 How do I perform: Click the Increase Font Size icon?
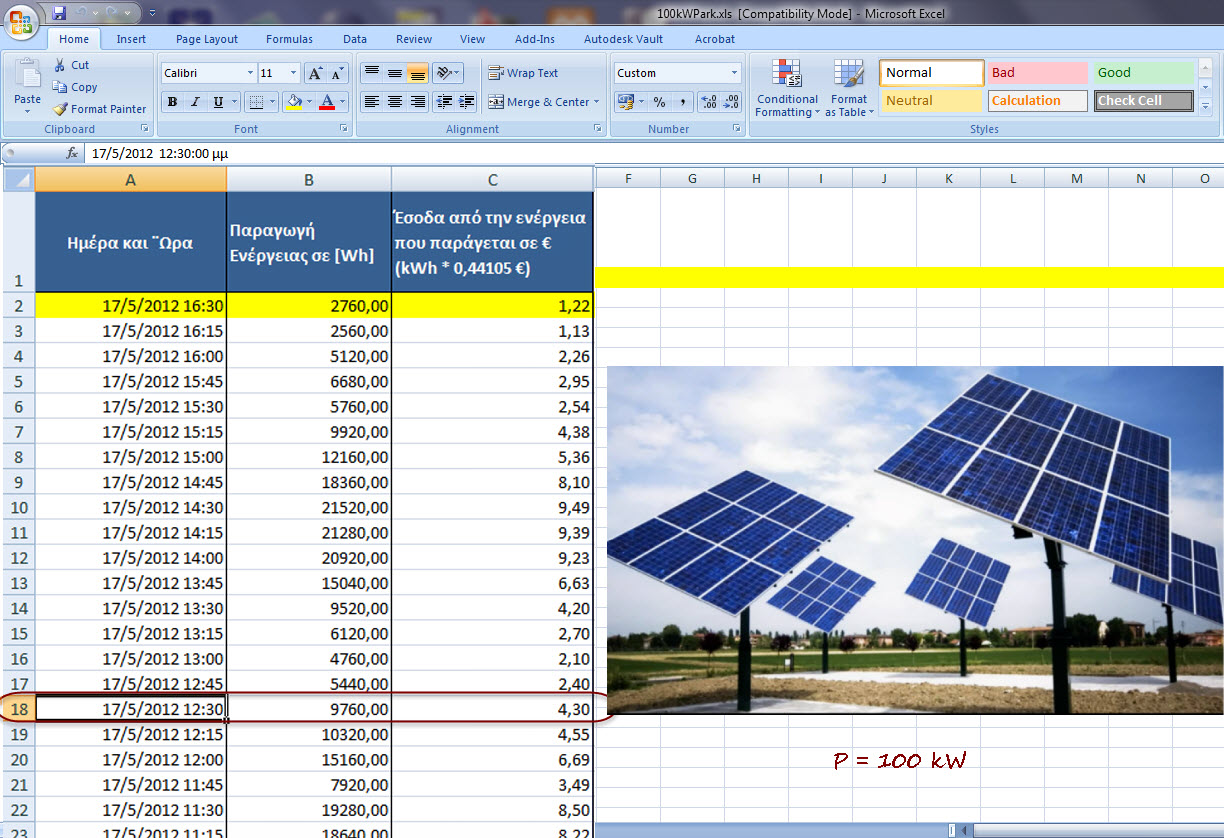pos(314,73)
